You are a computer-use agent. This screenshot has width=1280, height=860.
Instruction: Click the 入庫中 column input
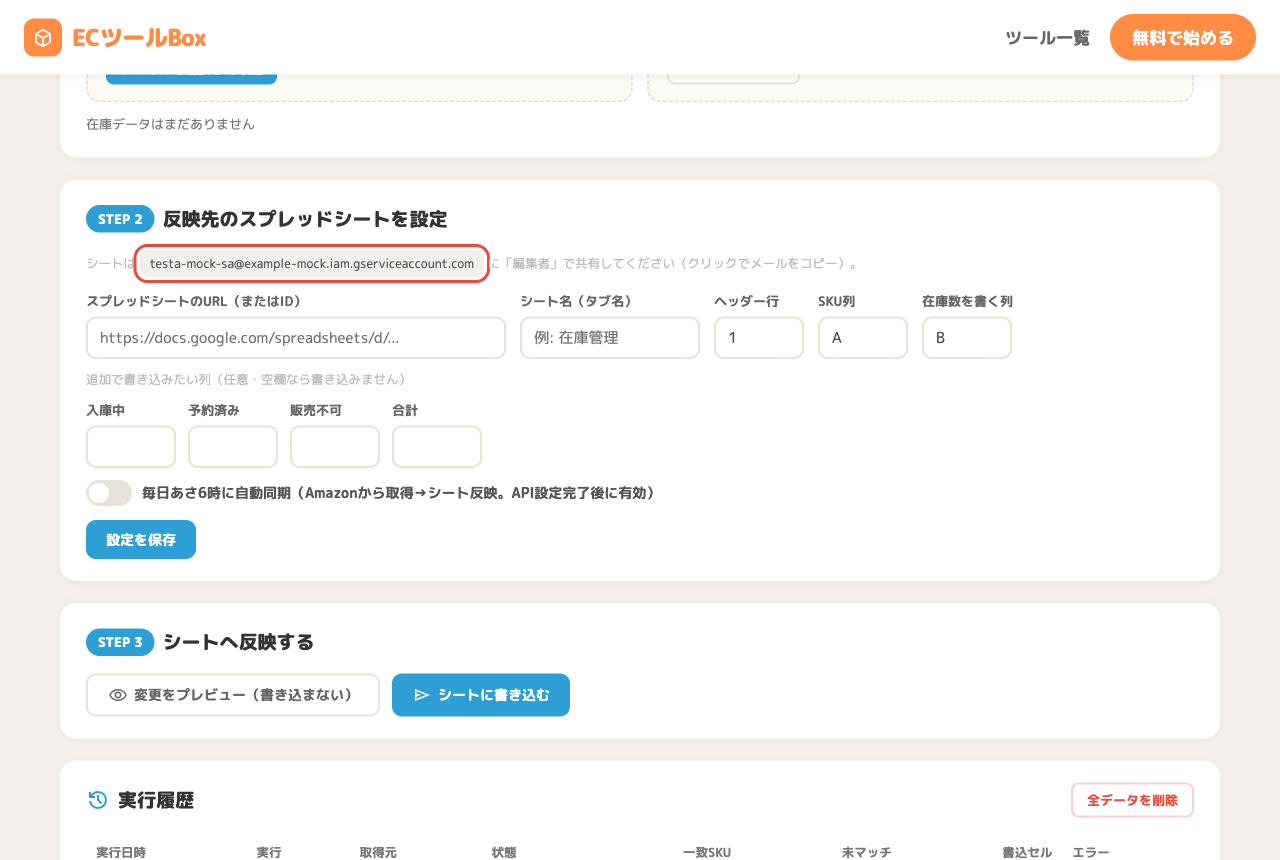[x=131, y=447]
